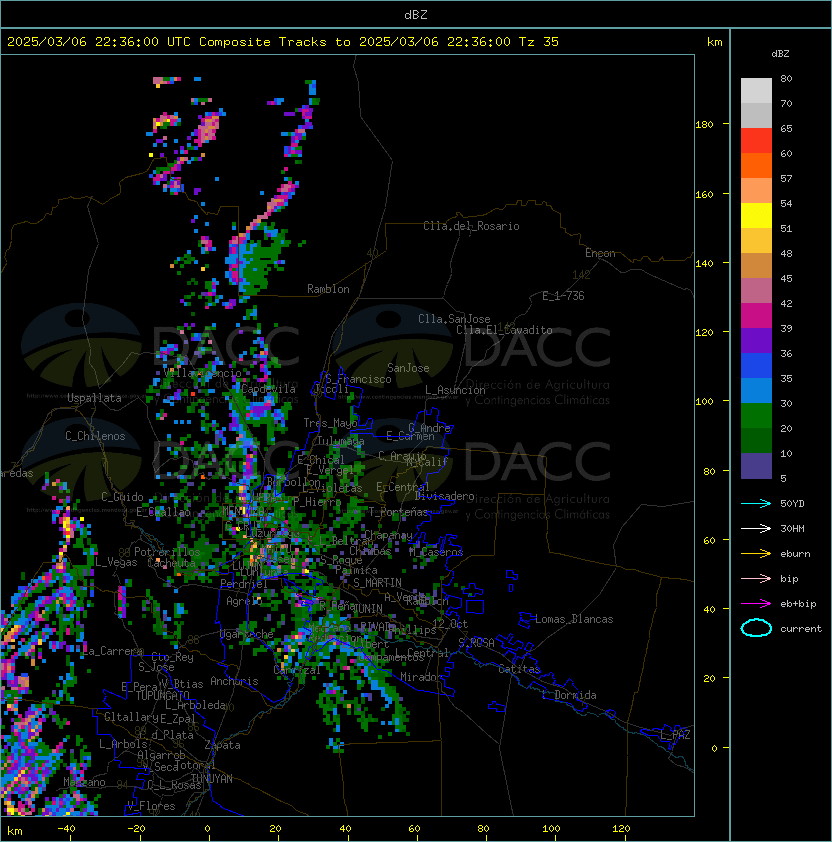Pick the bright green swatch in dBZ scale

click(756, 415)
